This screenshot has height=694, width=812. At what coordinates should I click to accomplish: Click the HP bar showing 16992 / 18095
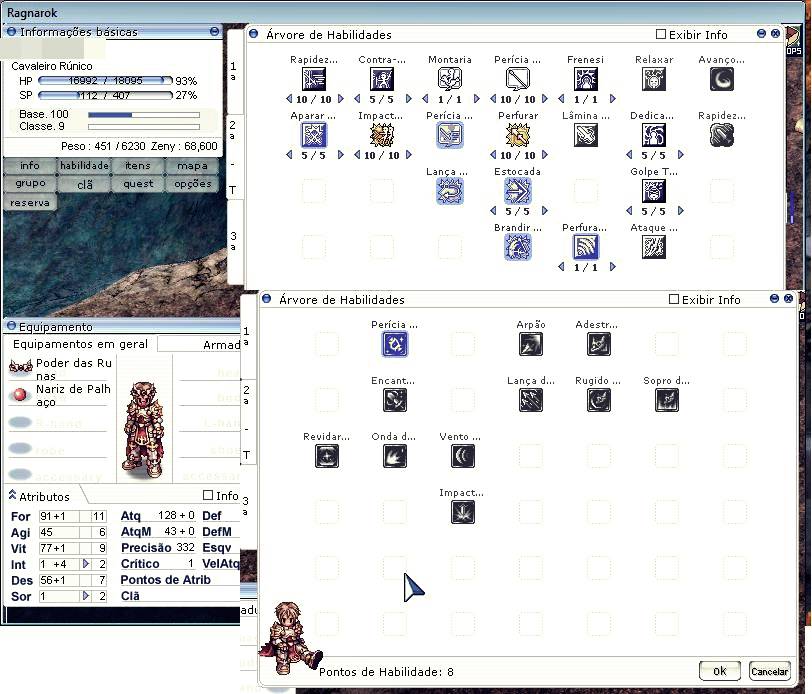(105, 80)
